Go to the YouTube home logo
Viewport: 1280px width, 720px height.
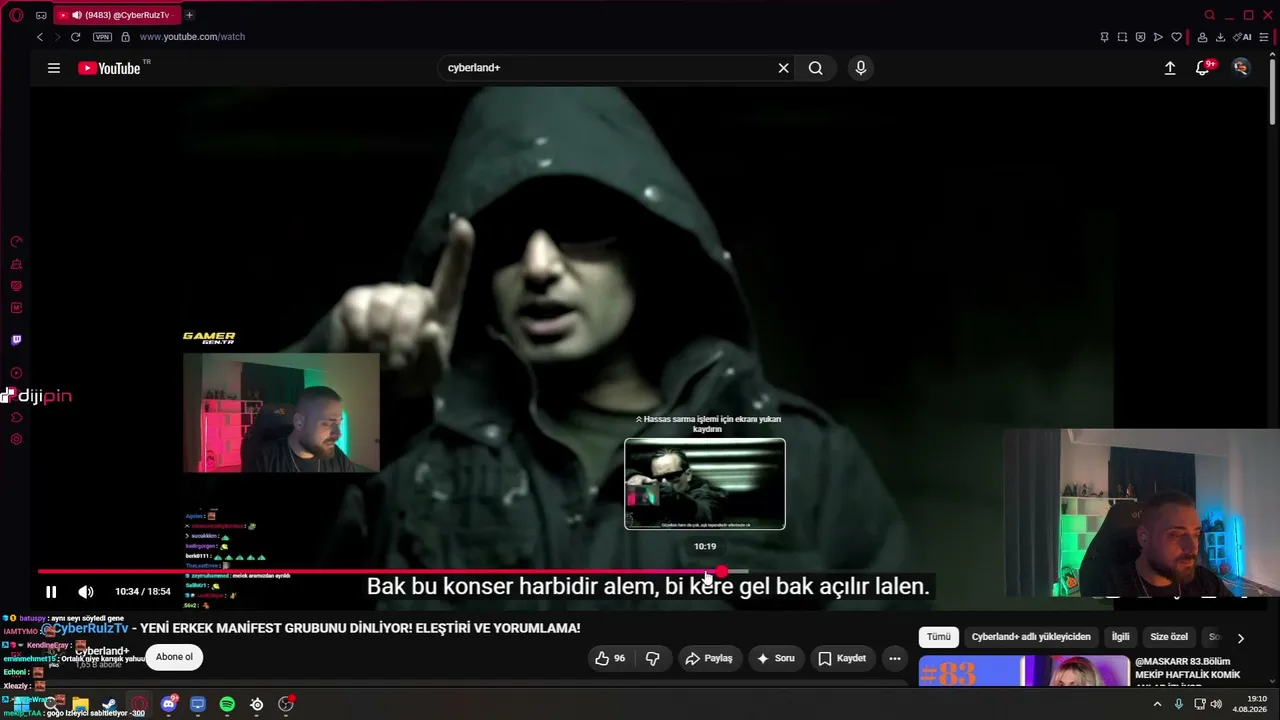[109, 68]
